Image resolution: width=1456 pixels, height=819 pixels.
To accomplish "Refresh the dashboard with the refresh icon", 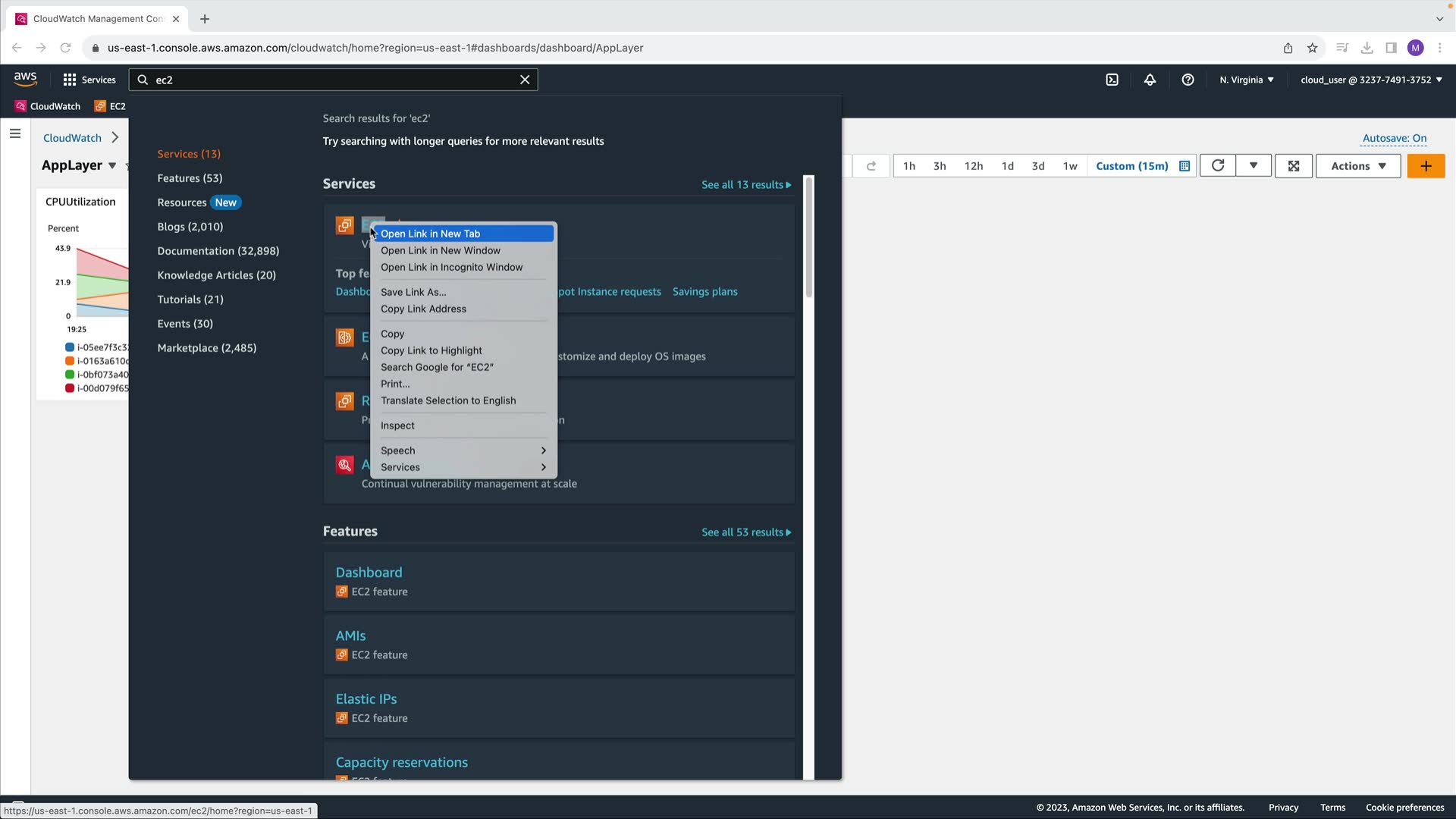I will click(x=1218, y=166).
